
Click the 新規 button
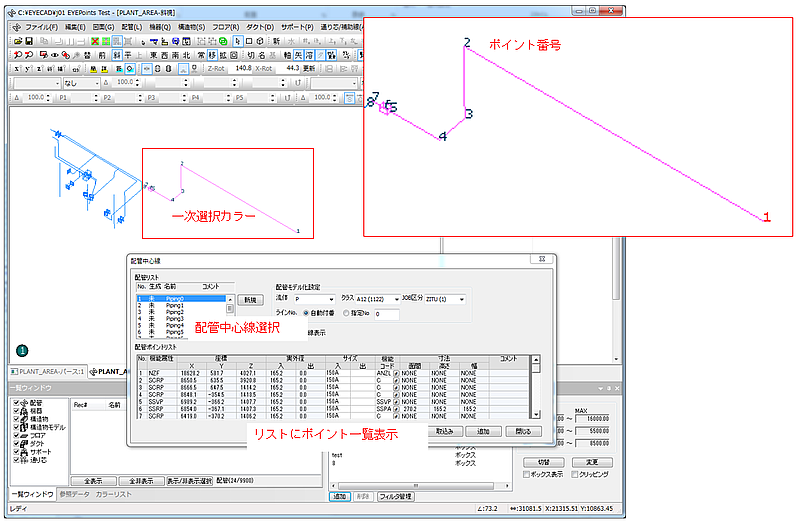[x=251, y=301]
